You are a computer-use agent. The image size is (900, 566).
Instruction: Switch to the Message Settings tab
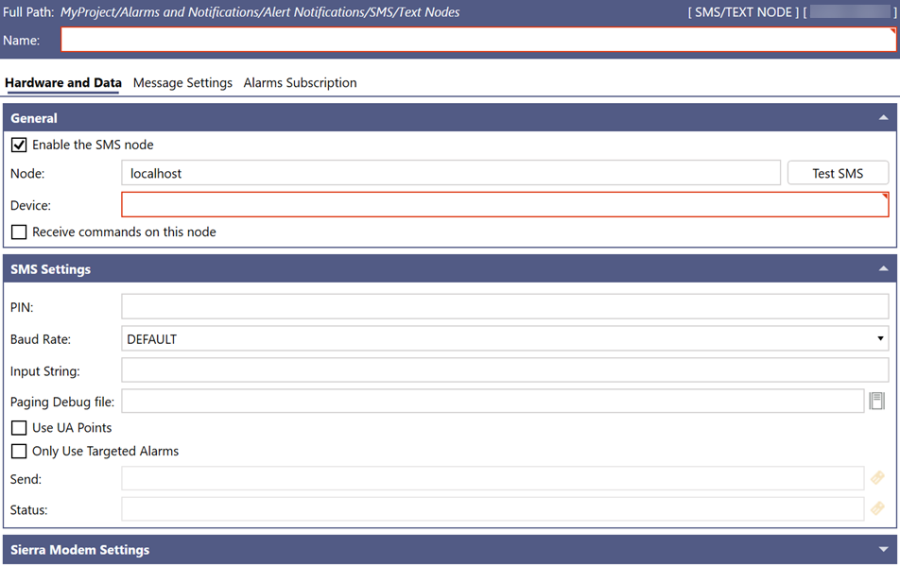[x=182, y=83]
